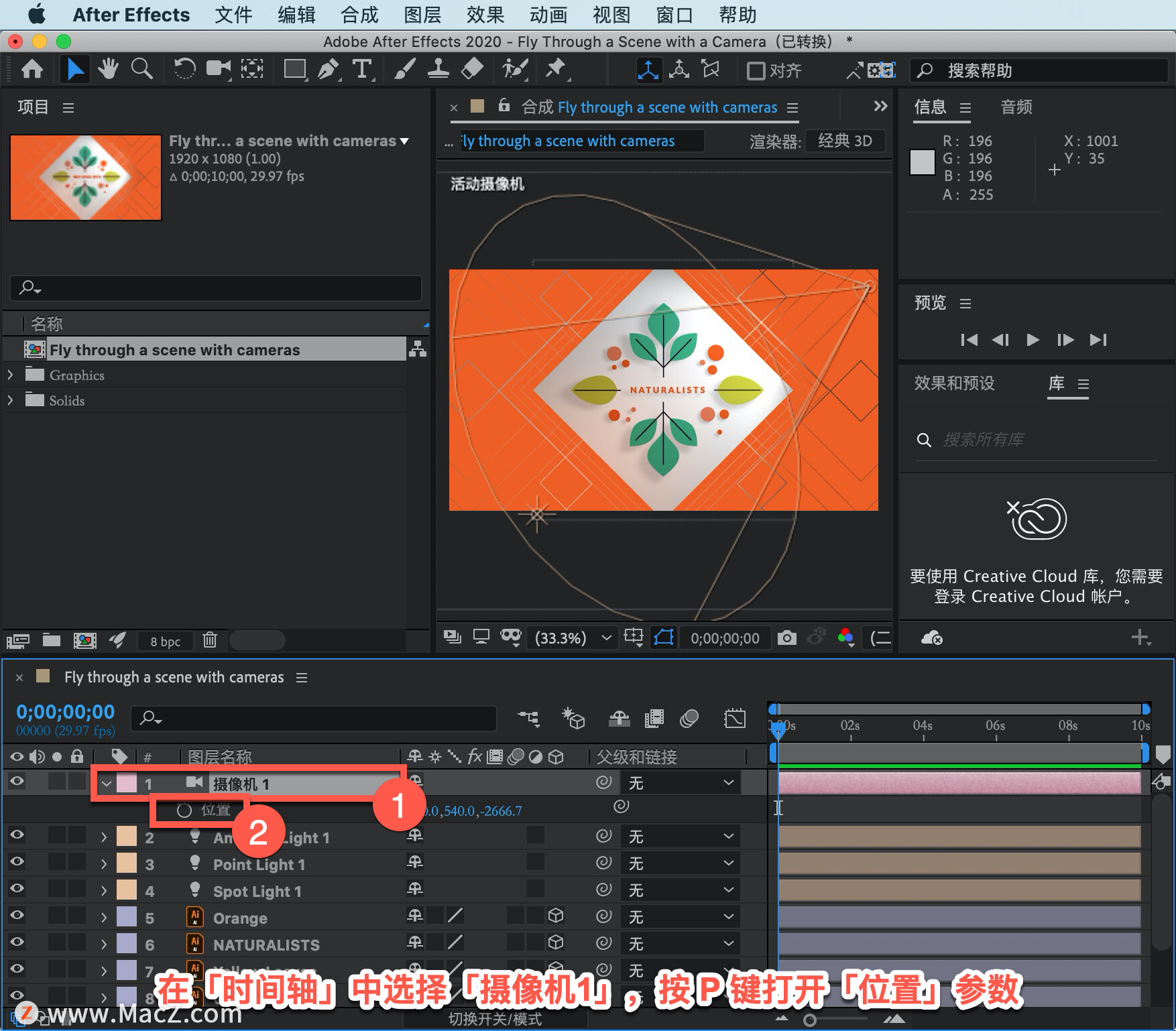Image resolution: width=1176 pixels, height=1031 pixels.
Task: Click the Home icon in toolbar
Action: click(x=32, y=69)
